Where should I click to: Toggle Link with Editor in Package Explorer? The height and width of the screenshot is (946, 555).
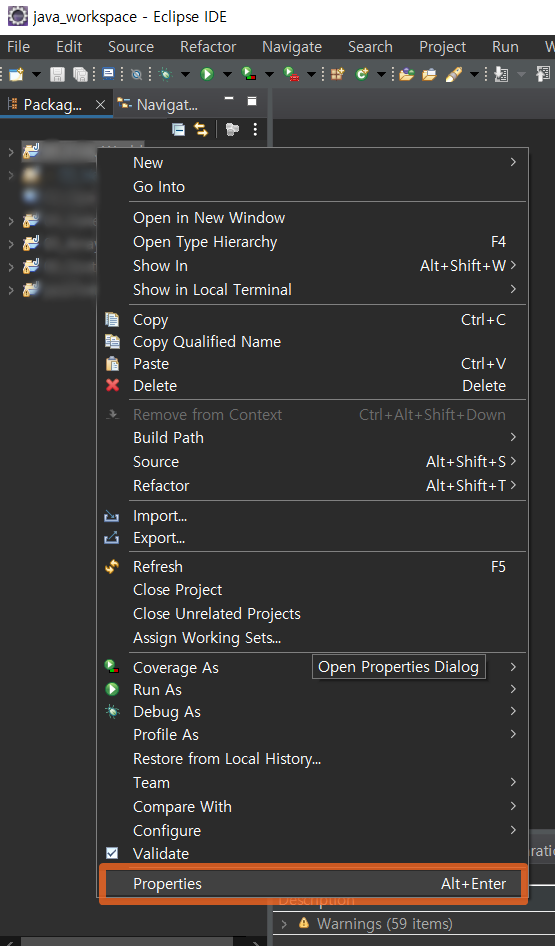pos(200,129)
